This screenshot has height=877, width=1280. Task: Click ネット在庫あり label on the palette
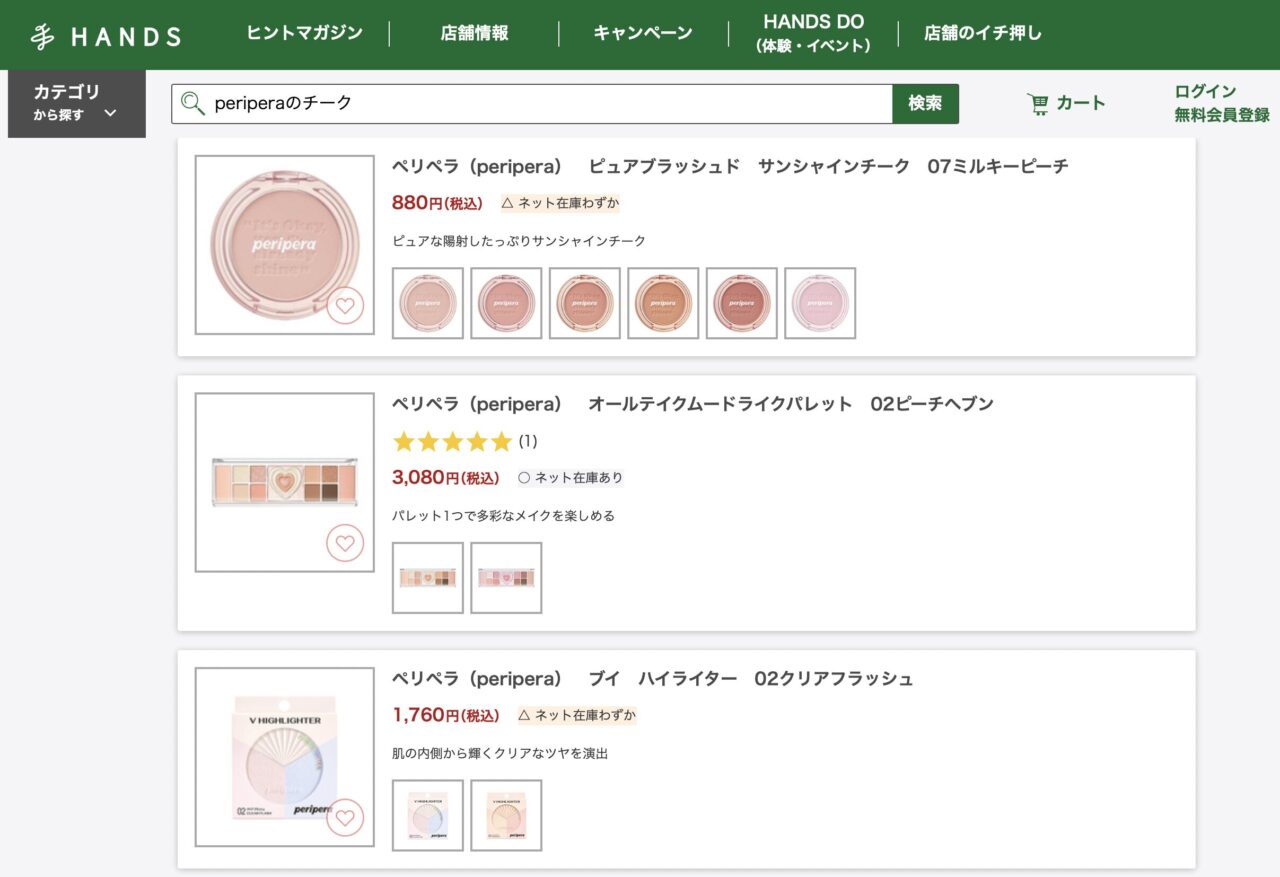point(570,478)
